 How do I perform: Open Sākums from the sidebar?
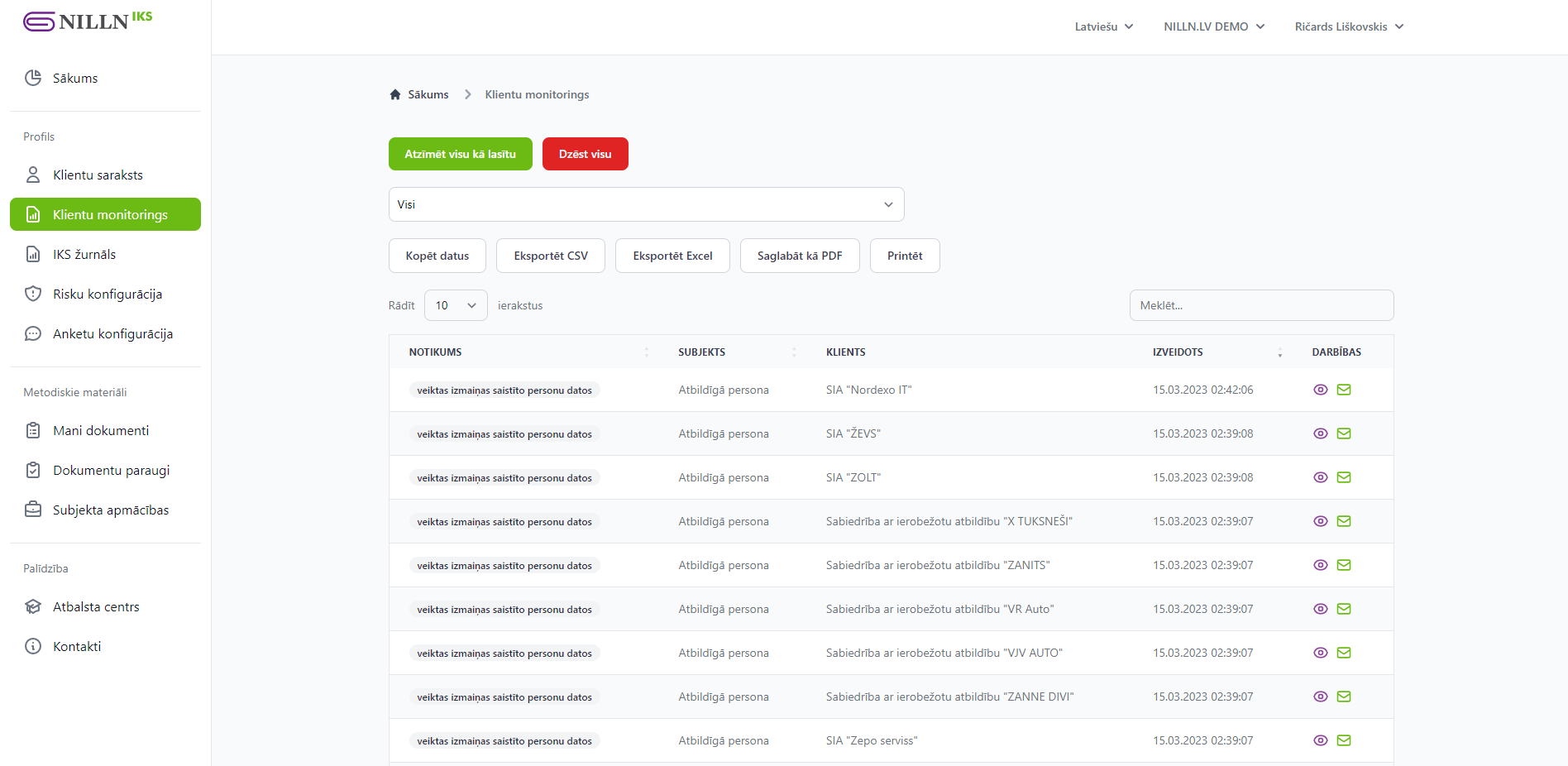point(105,78)
